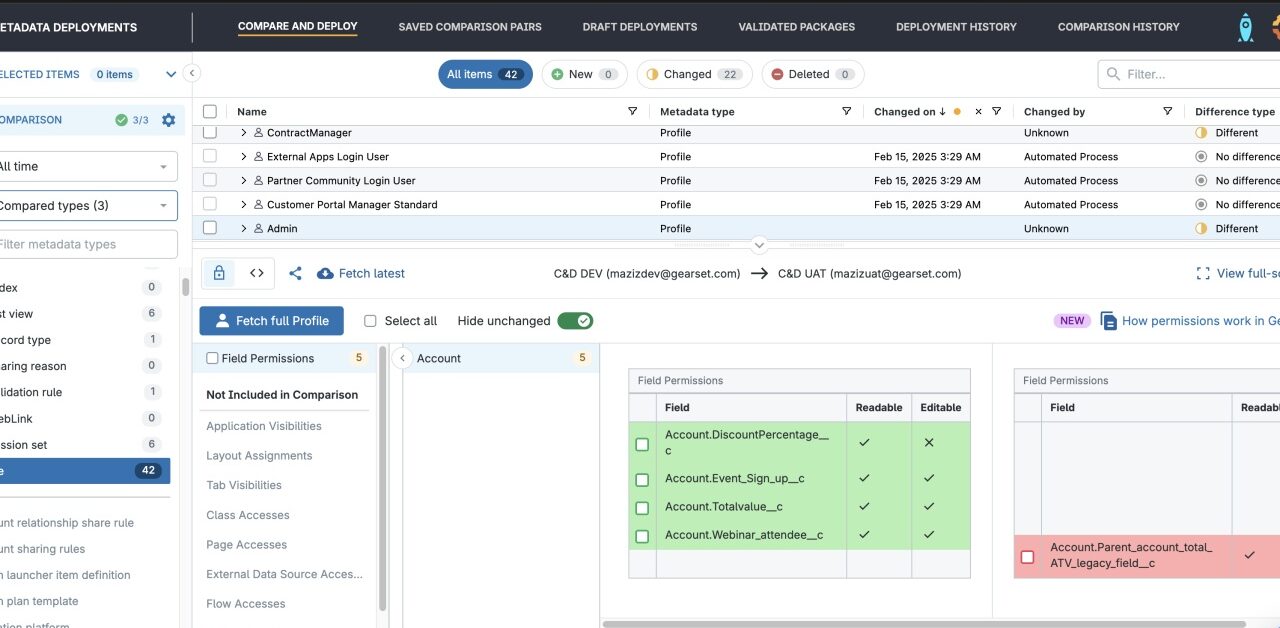The image size is (1280, 628).
Task: Enable the Select all checkbox
Action: pos(370,321)
